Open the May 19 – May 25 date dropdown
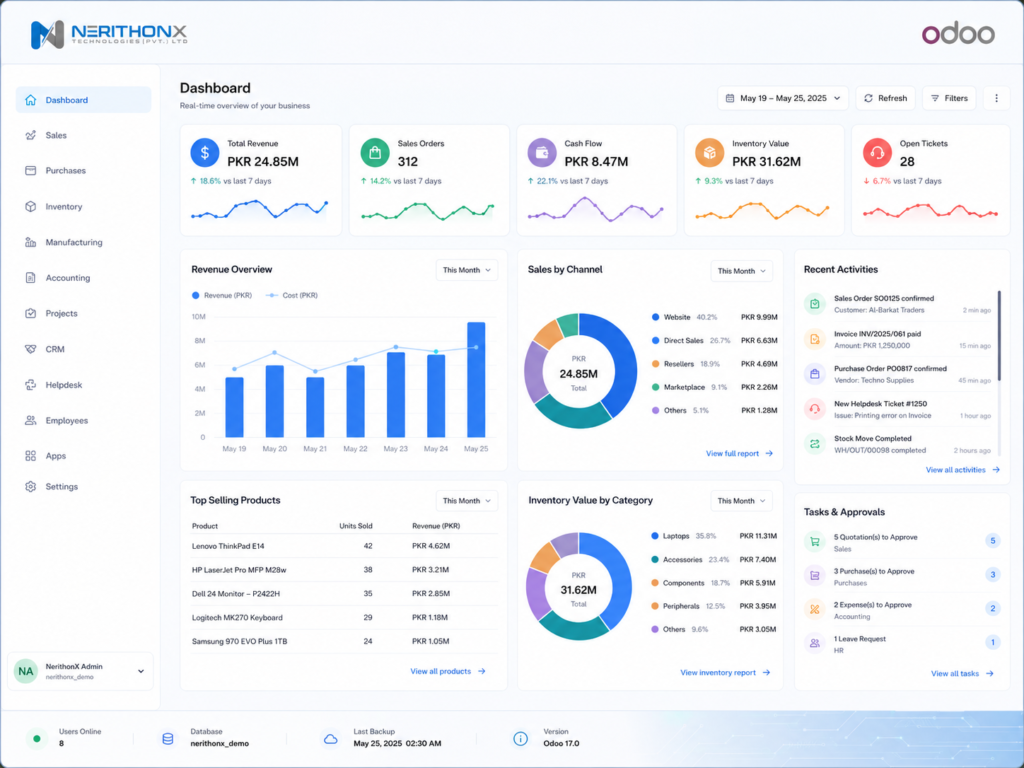The image size is (1024, 768). [x=783, y=98]
